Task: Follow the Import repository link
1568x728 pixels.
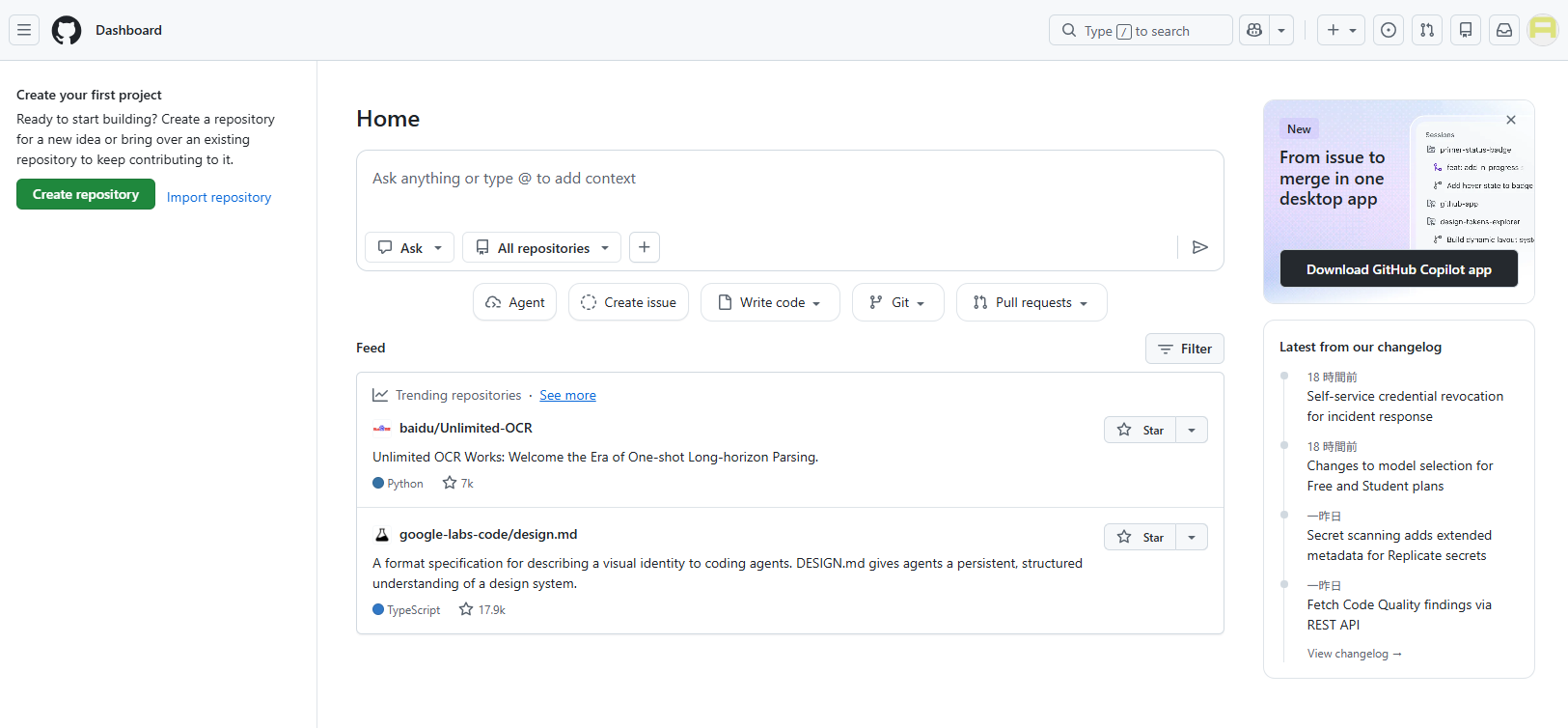Action: pos(219,197)
